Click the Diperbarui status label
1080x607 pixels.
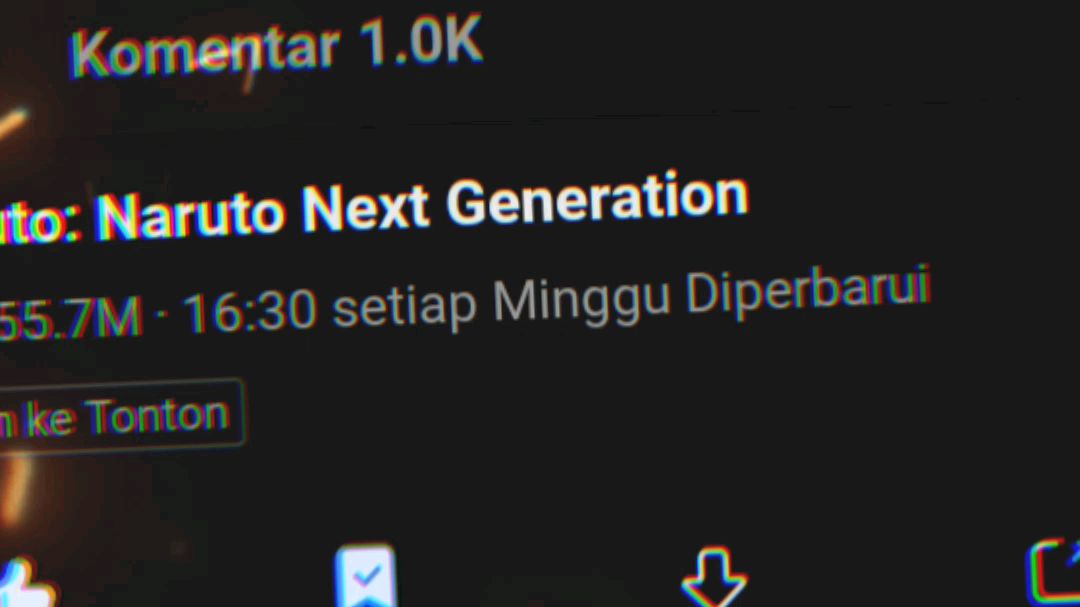[x=809, y=291]
